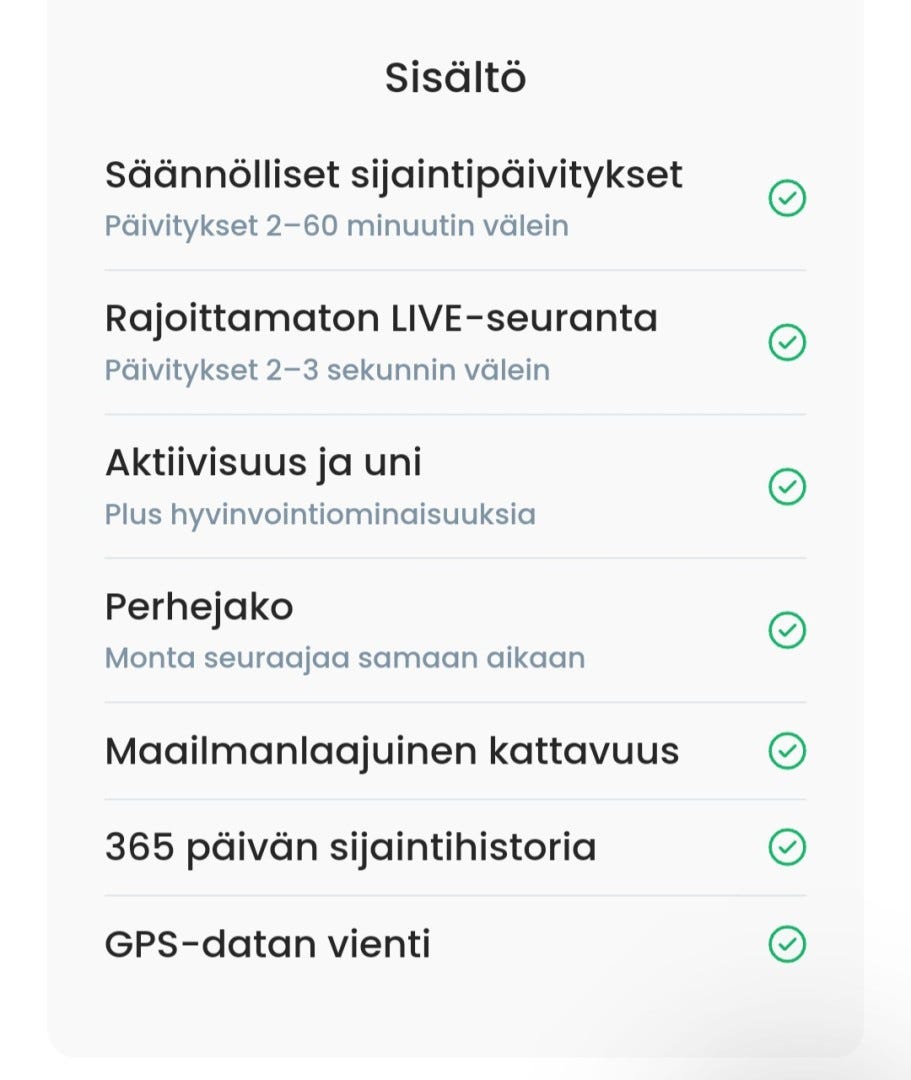Tap the checkmark next to Rajoittamaton LIVE-seuranta
Viewport: 911px width, 1080px height.
pos(787,343)
